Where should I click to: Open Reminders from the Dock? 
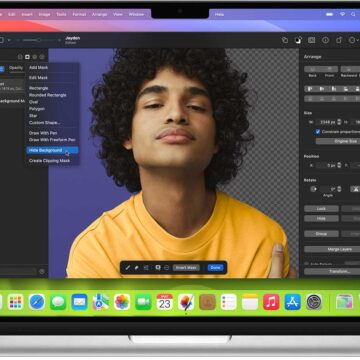point(229,302)
